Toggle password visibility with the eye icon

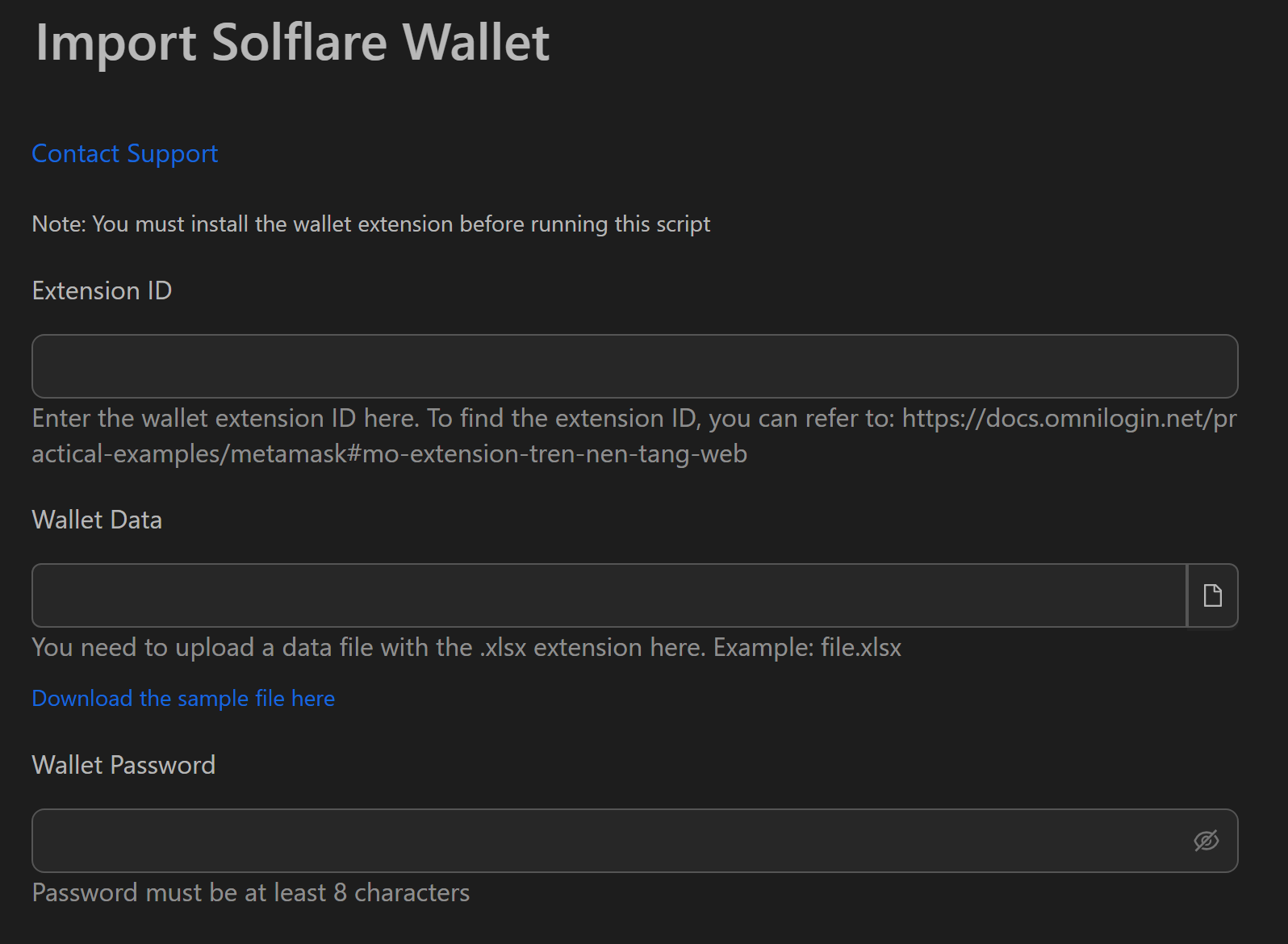[1206, 841]
